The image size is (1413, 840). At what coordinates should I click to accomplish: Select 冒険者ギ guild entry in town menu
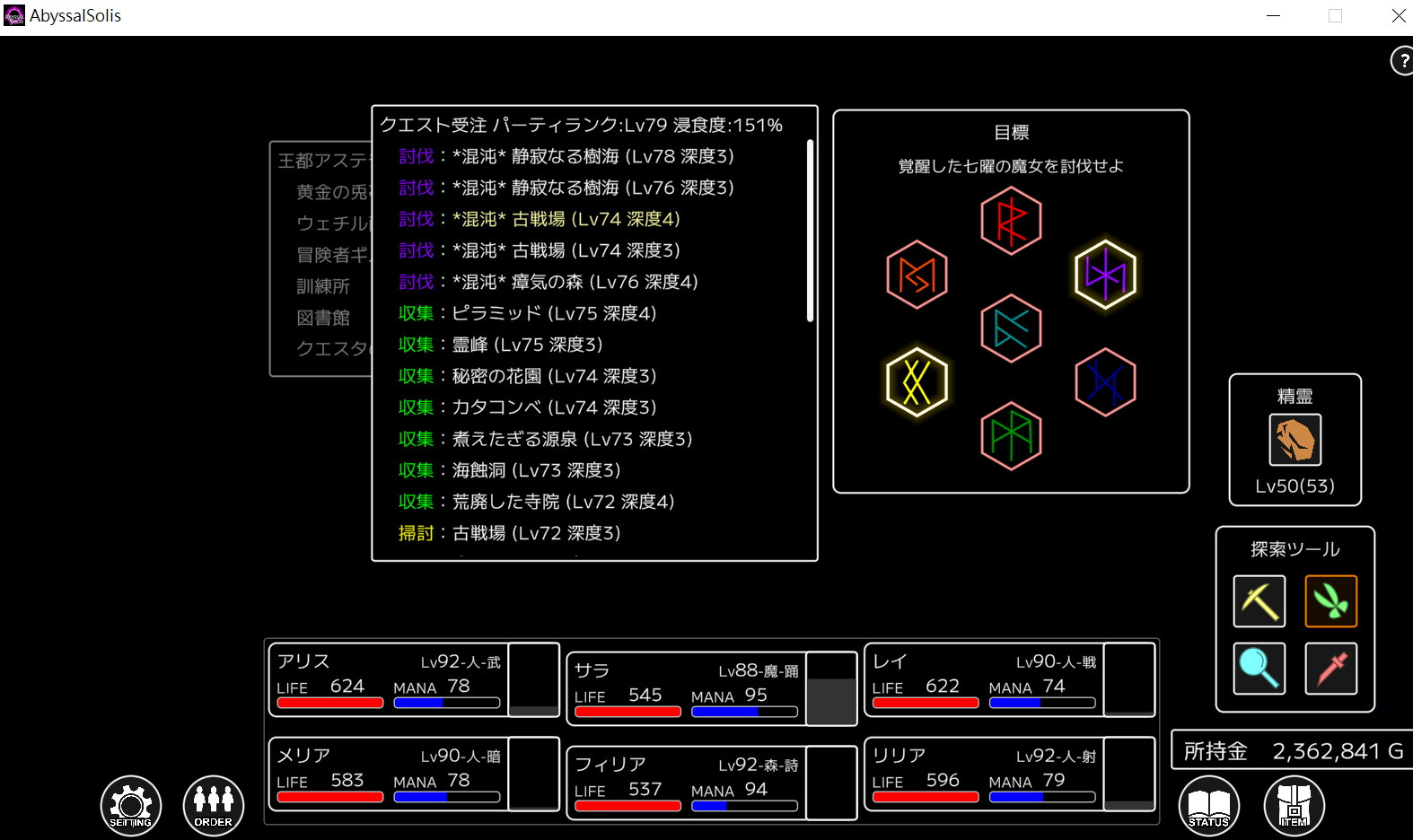(x=332, y=255)
